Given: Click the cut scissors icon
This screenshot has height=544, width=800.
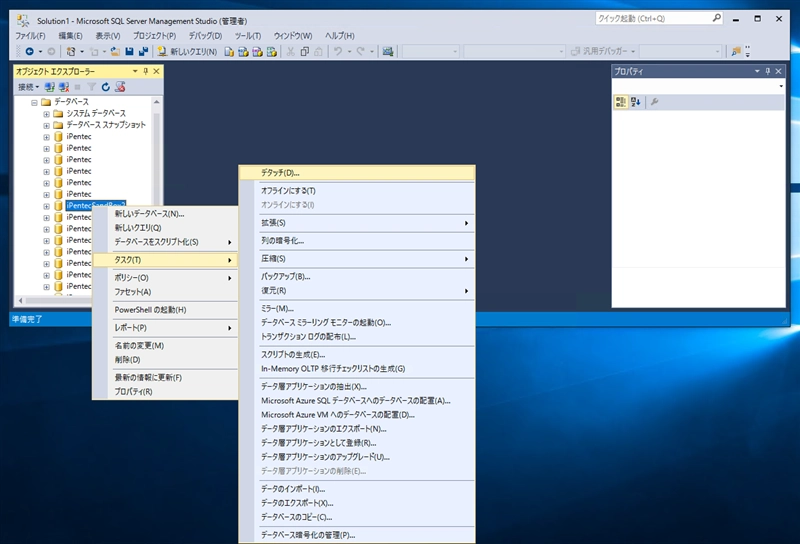Looking at the screenshot, I should pyautogui.click(x=290, y=51).
